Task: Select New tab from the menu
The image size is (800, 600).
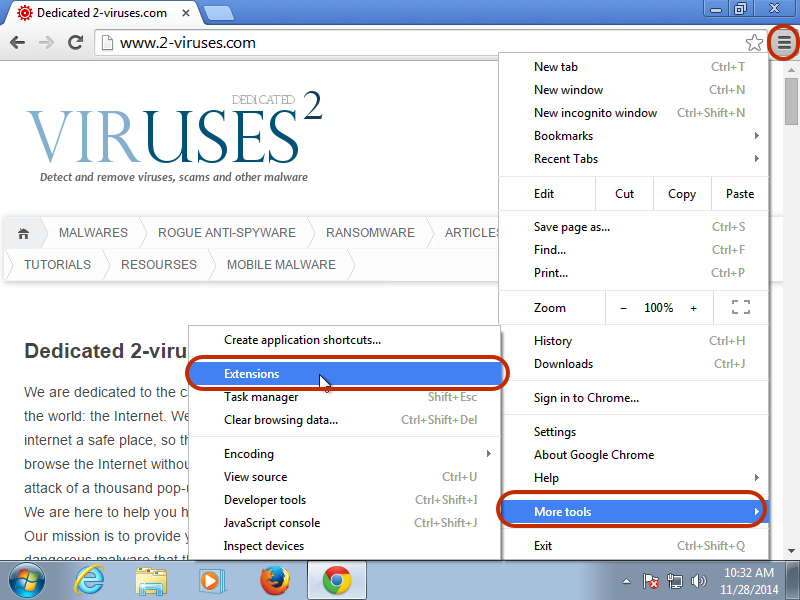Action: tap(634, 67)
